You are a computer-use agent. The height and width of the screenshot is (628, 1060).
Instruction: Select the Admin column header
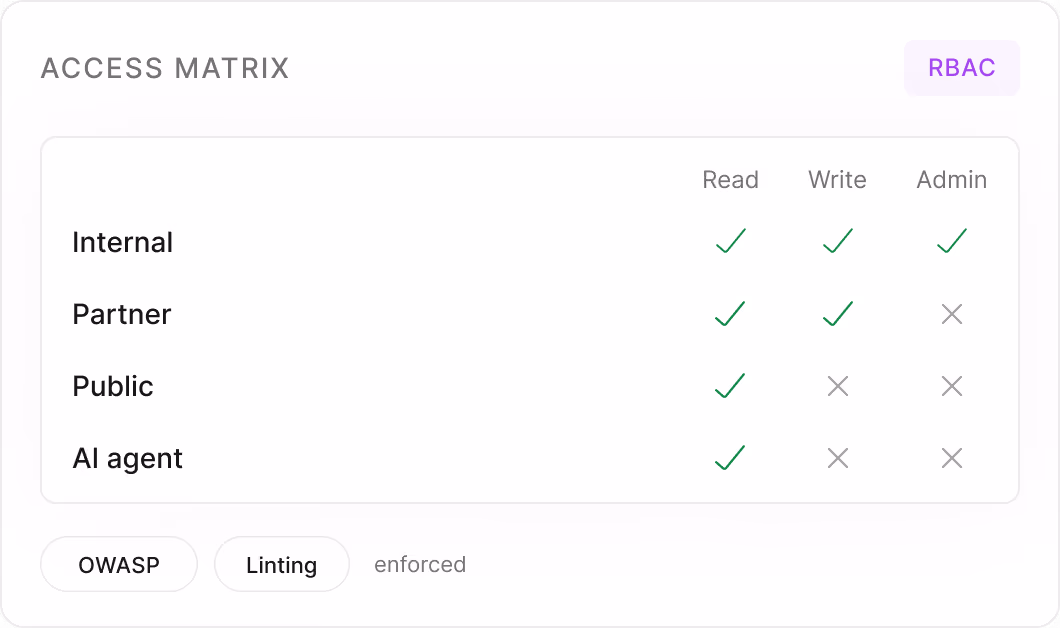tap(952, 180)
